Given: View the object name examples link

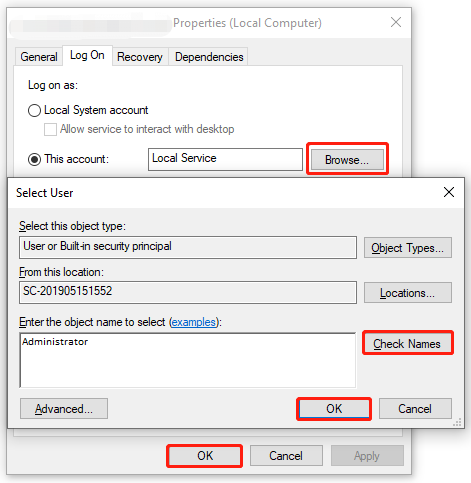Looking at the screenshot, I should [193, 322].
